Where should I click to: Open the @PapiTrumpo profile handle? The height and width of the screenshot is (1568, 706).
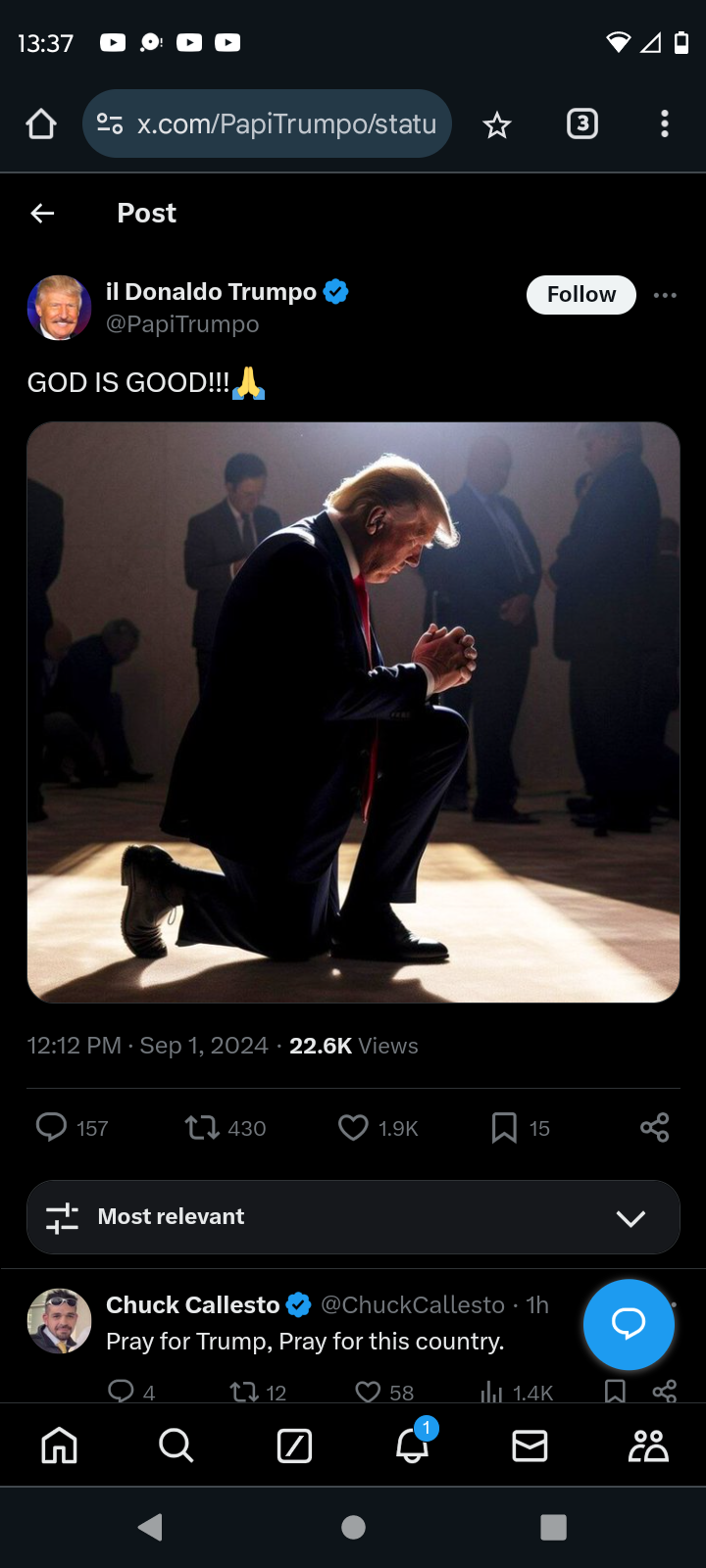click(182, 324)
